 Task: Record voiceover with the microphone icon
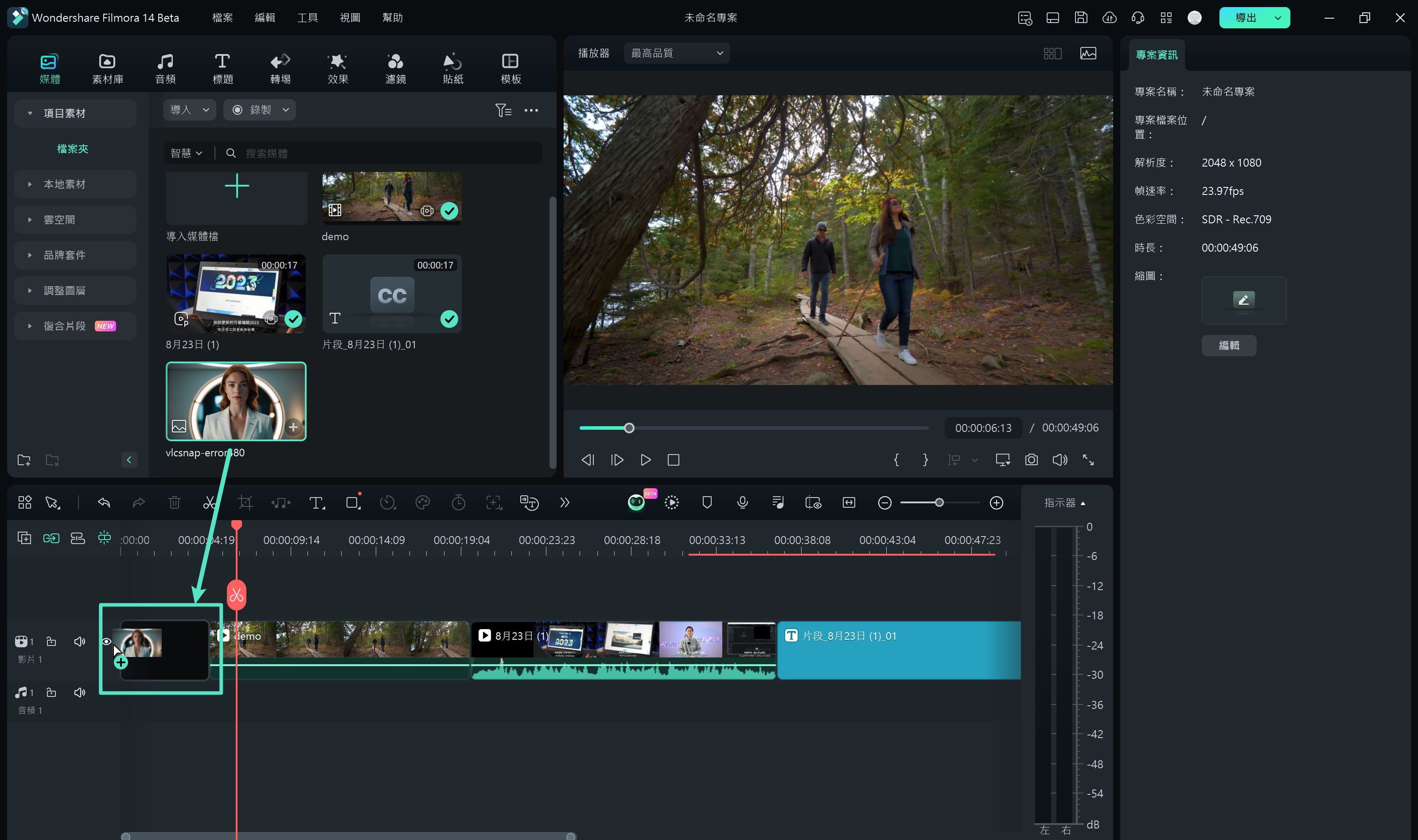point(743,503)
